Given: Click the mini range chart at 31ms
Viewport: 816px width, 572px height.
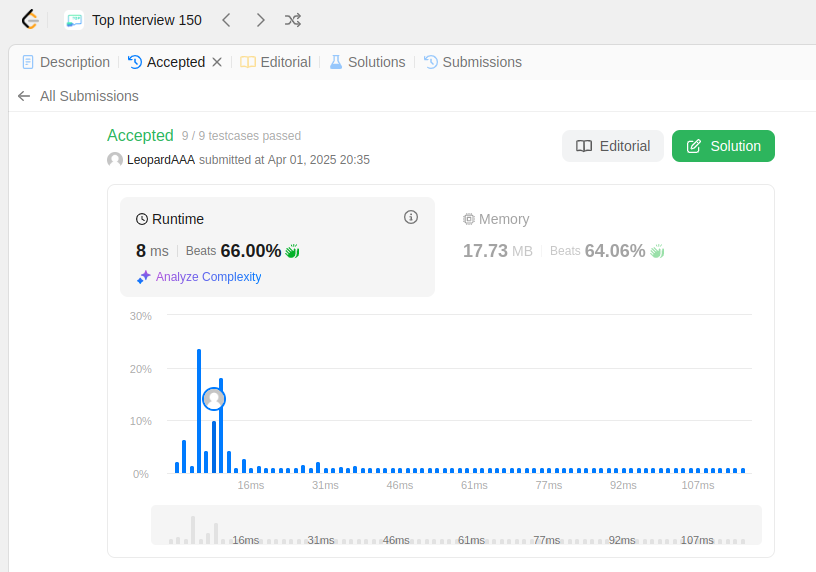Looking at the screenshot, I should (x=321, y=540).
